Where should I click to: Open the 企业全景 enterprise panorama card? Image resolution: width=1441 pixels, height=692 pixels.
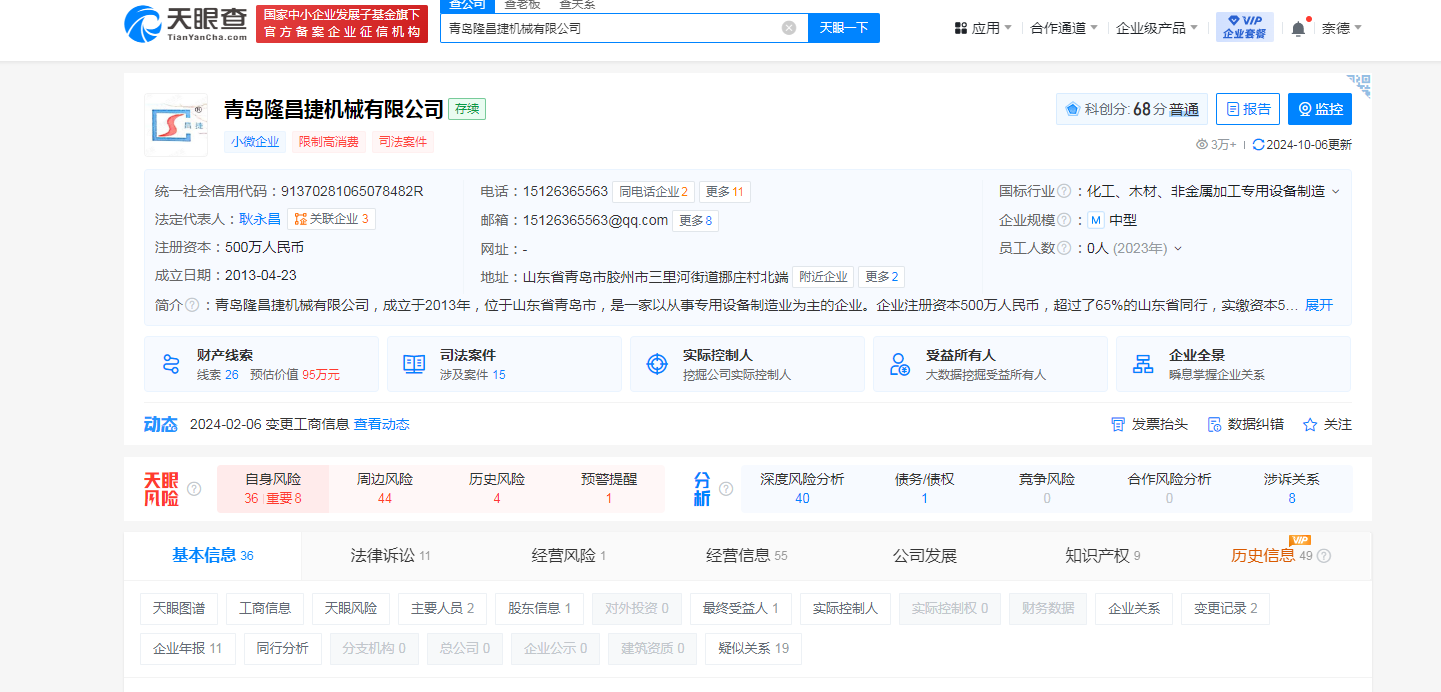(x=1232, y=364)
